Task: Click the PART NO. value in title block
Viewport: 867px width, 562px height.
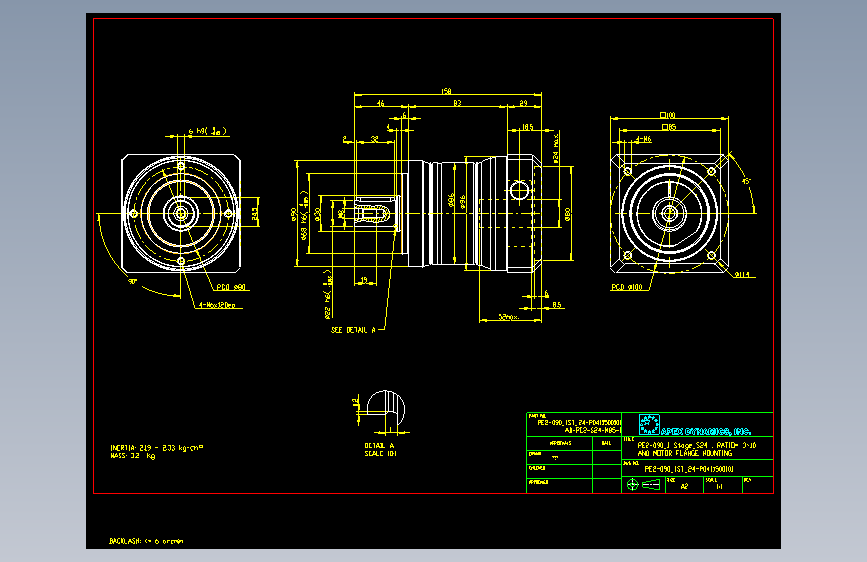Action: coord(579,422)
